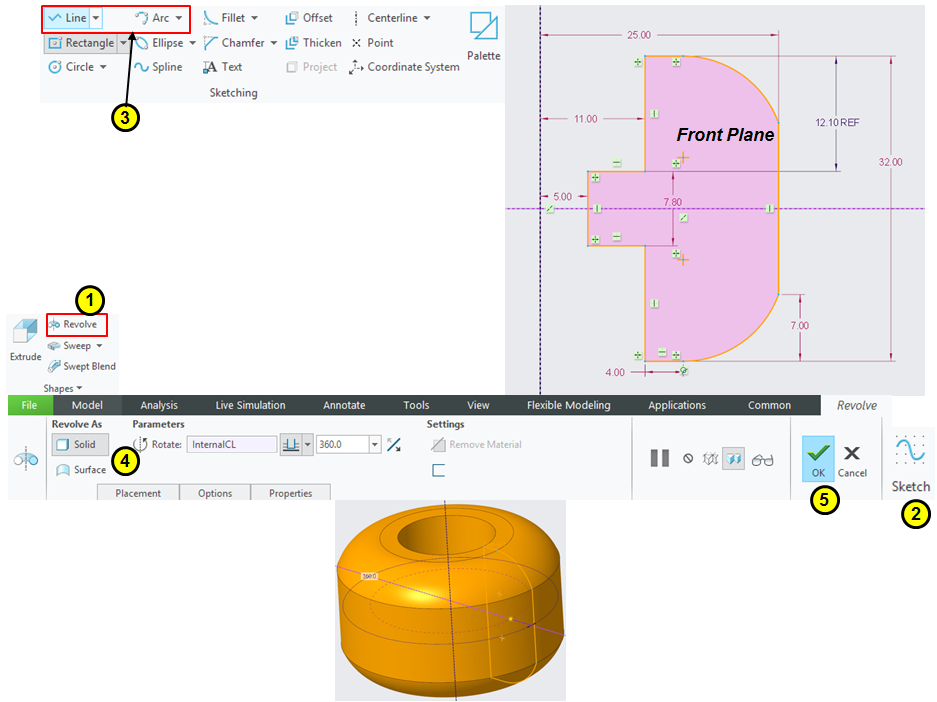The image size is (937, 702).
Task: Expand the Rectangle tool dropdown
Action: tap(125, 42)
